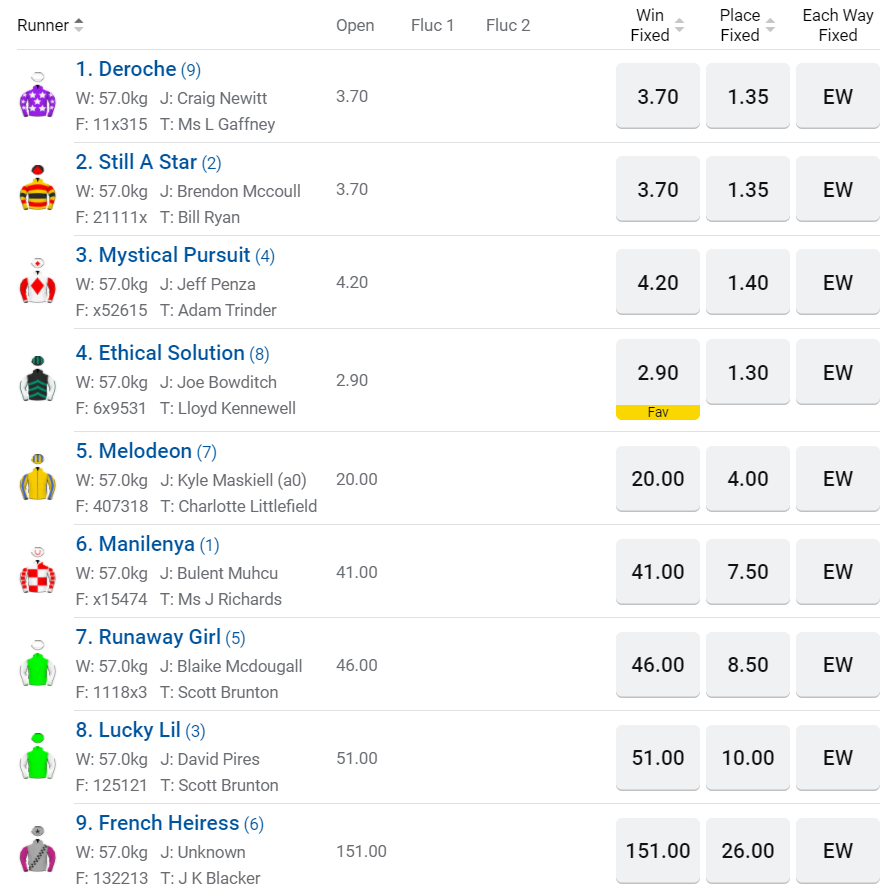Select Manilenya place odds 7.50
This screenshot has width=893, height=892.
point(747,572)
